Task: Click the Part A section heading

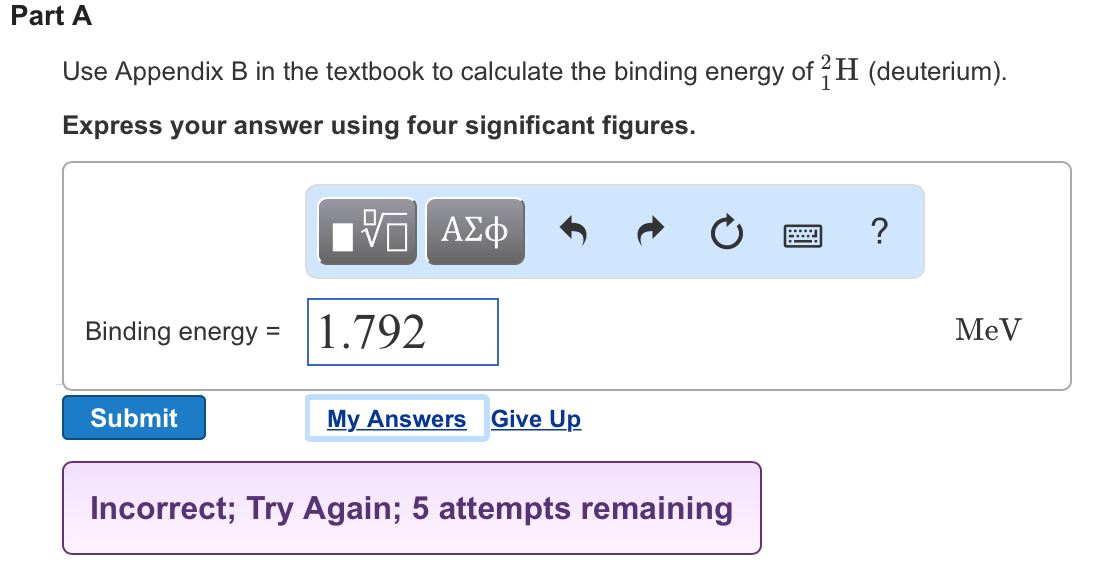Action: [54, 16]
